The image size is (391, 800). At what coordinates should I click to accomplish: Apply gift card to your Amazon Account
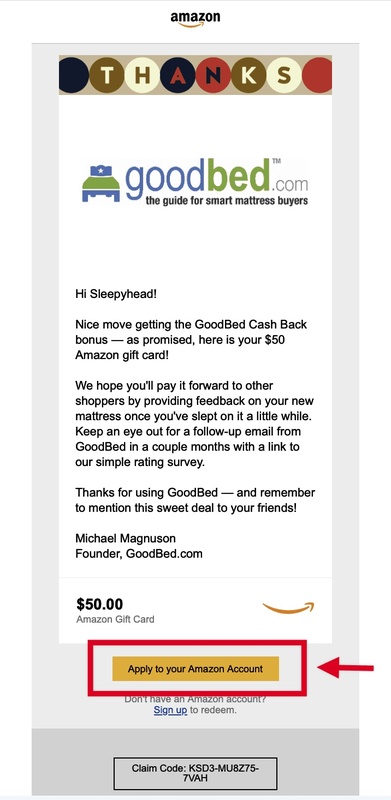(196, 668)
